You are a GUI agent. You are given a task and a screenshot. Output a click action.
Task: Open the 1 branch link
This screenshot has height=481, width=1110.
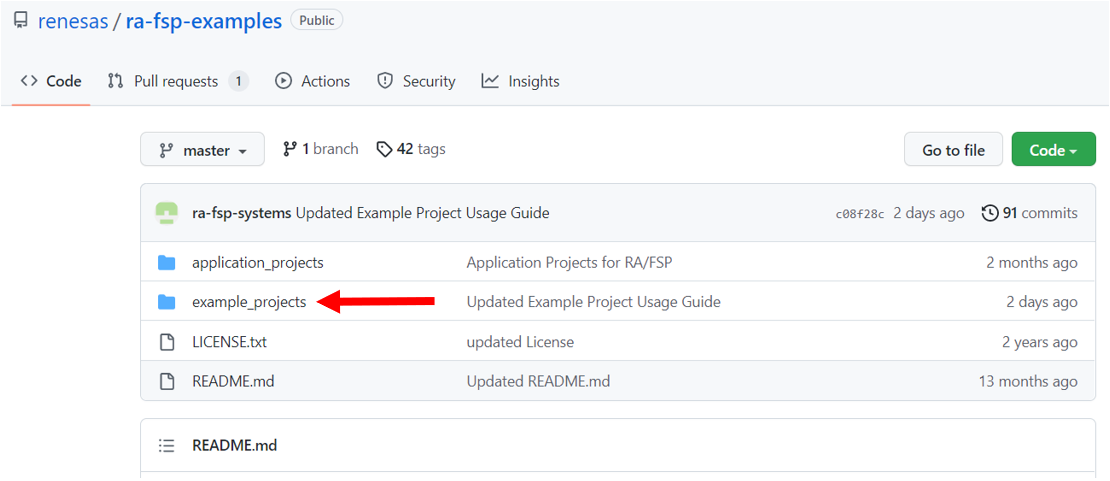pos(321,149)
